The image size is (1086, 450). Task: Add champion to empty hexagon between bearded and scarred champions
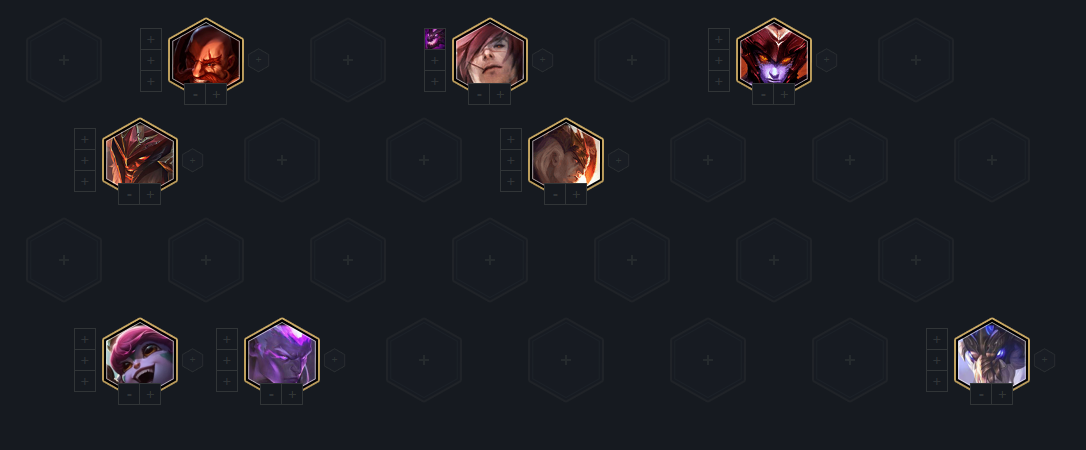tap(348, 60)
